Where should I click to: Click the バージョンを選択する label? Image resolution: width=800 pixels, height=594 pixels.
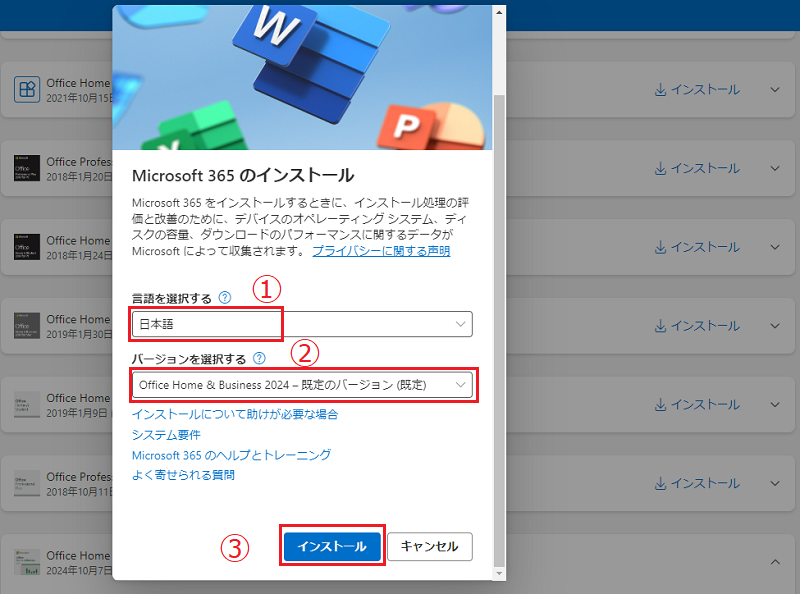click(189, 359)
